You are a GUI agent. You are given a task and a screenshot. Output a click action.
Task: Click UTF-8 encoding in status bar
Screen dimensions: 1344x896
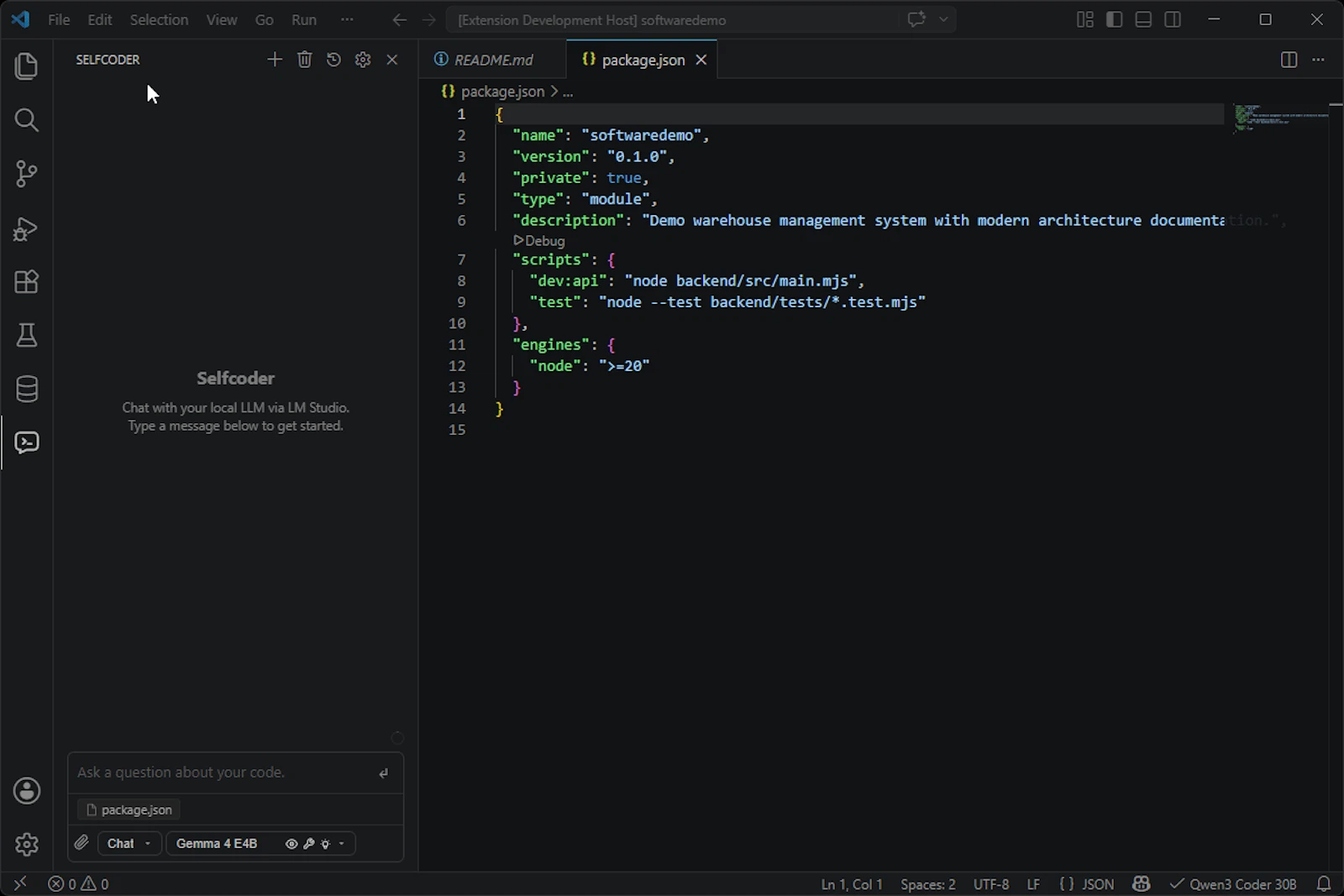tap(991, 884)
